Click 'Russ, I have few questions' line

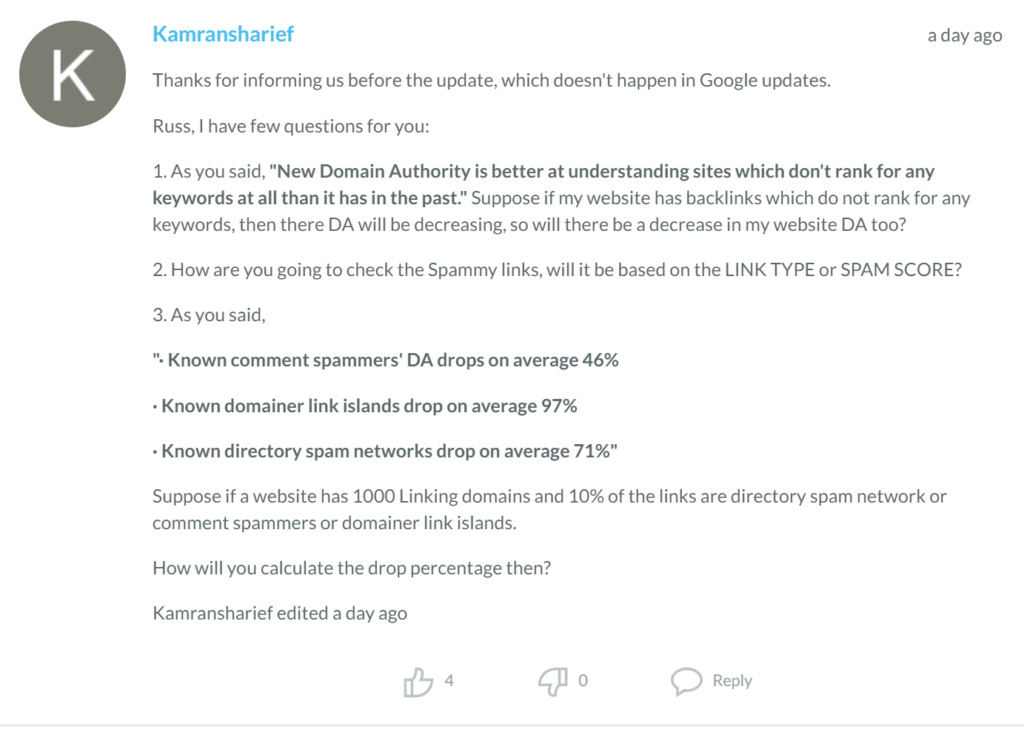[x=291, y=126]
